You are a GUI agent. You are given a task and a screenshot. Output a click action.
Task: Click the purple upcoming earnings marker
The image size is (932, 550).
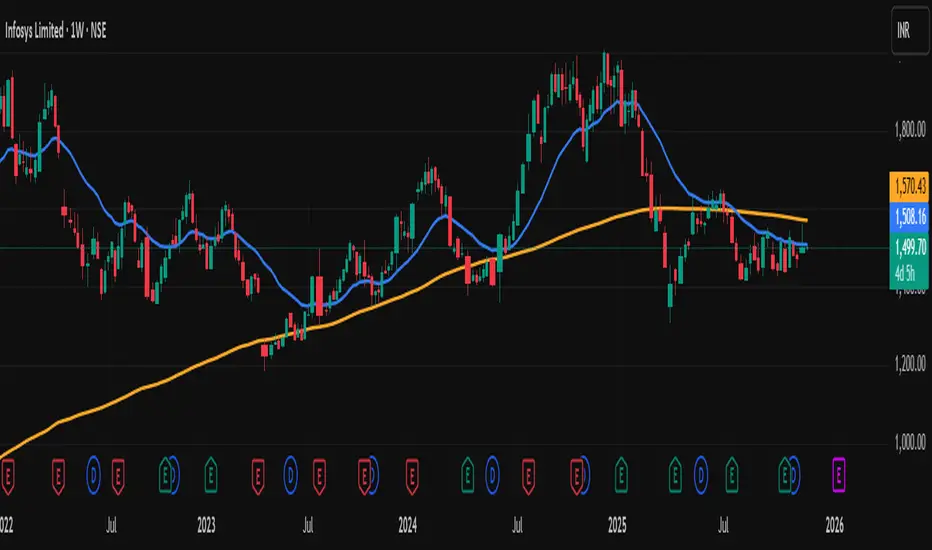[x=838, y=468]
